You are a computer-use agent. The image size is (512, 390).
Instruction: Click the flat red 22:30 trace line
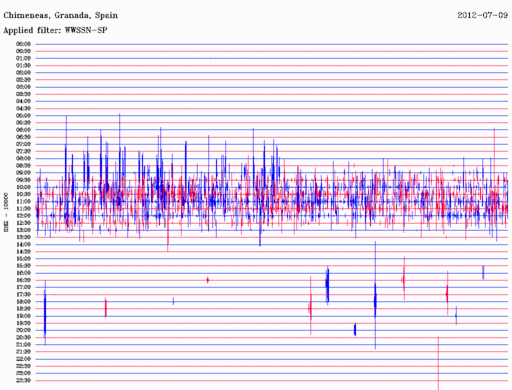point(272,366)
